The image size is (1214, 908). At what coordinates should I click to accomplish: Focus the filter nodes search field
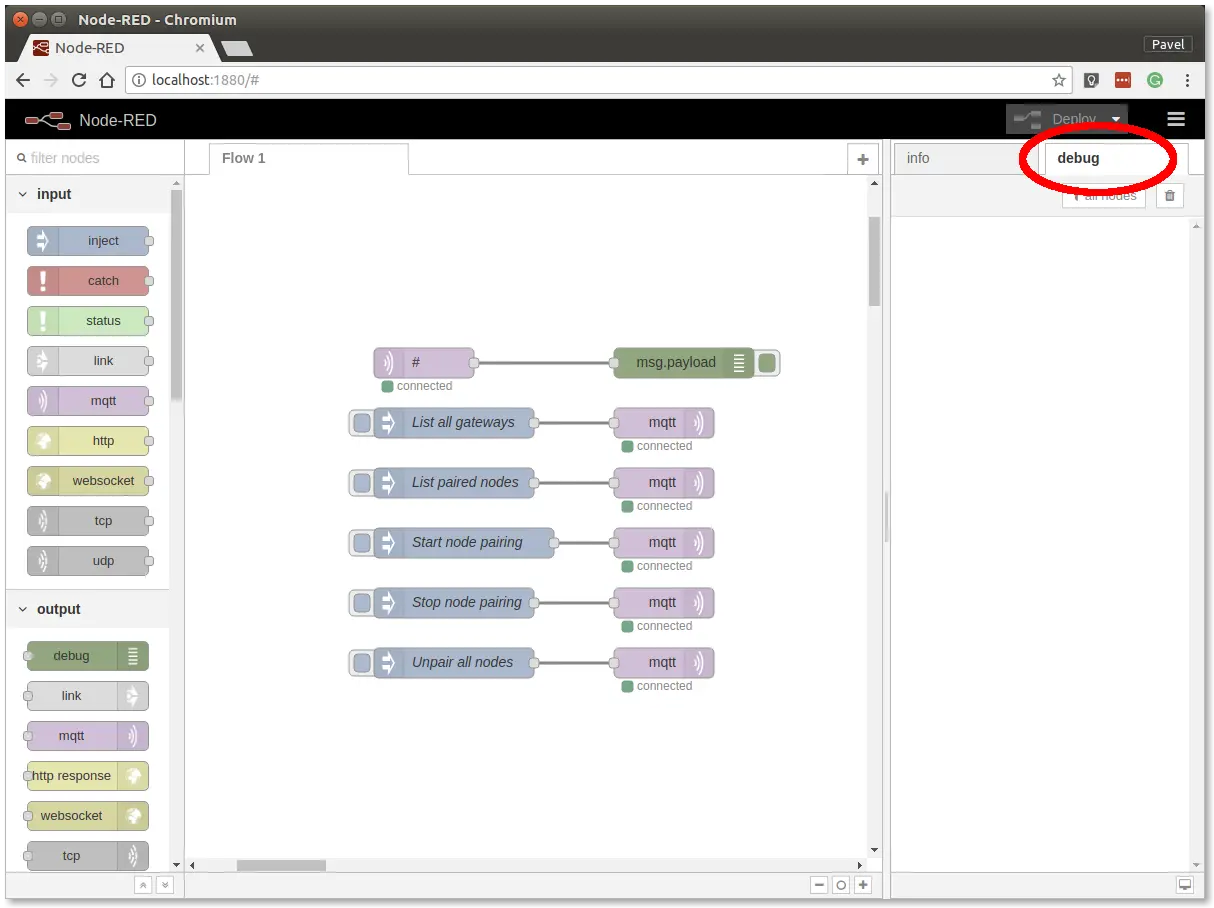click(x=95, y=158)
